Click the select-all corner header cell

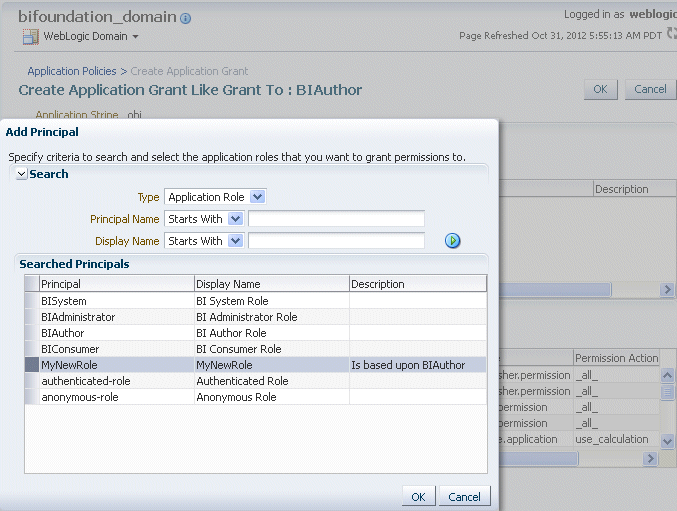32,284
